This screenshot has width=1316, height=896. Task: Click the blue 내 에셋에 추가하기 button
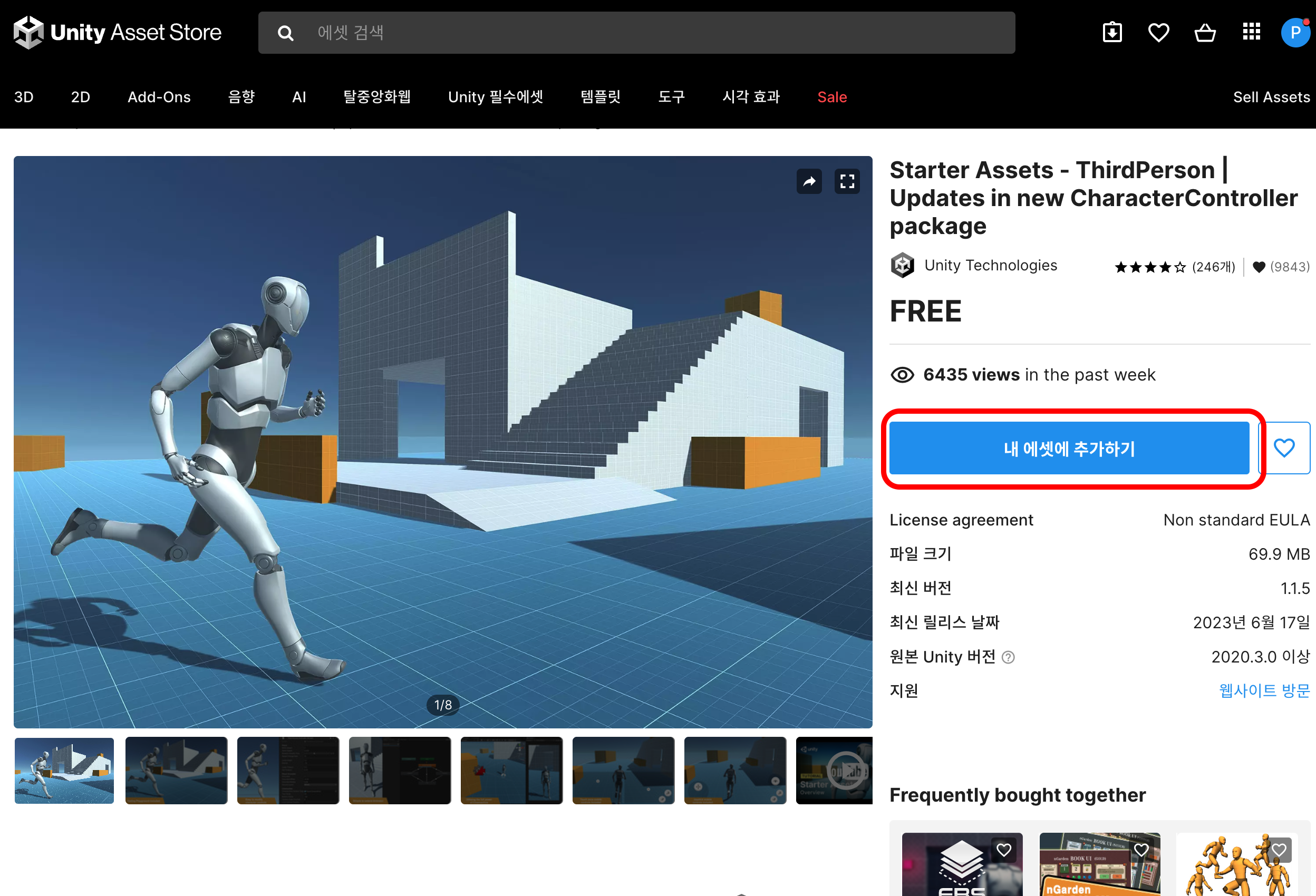click(x=1069, y=449)
